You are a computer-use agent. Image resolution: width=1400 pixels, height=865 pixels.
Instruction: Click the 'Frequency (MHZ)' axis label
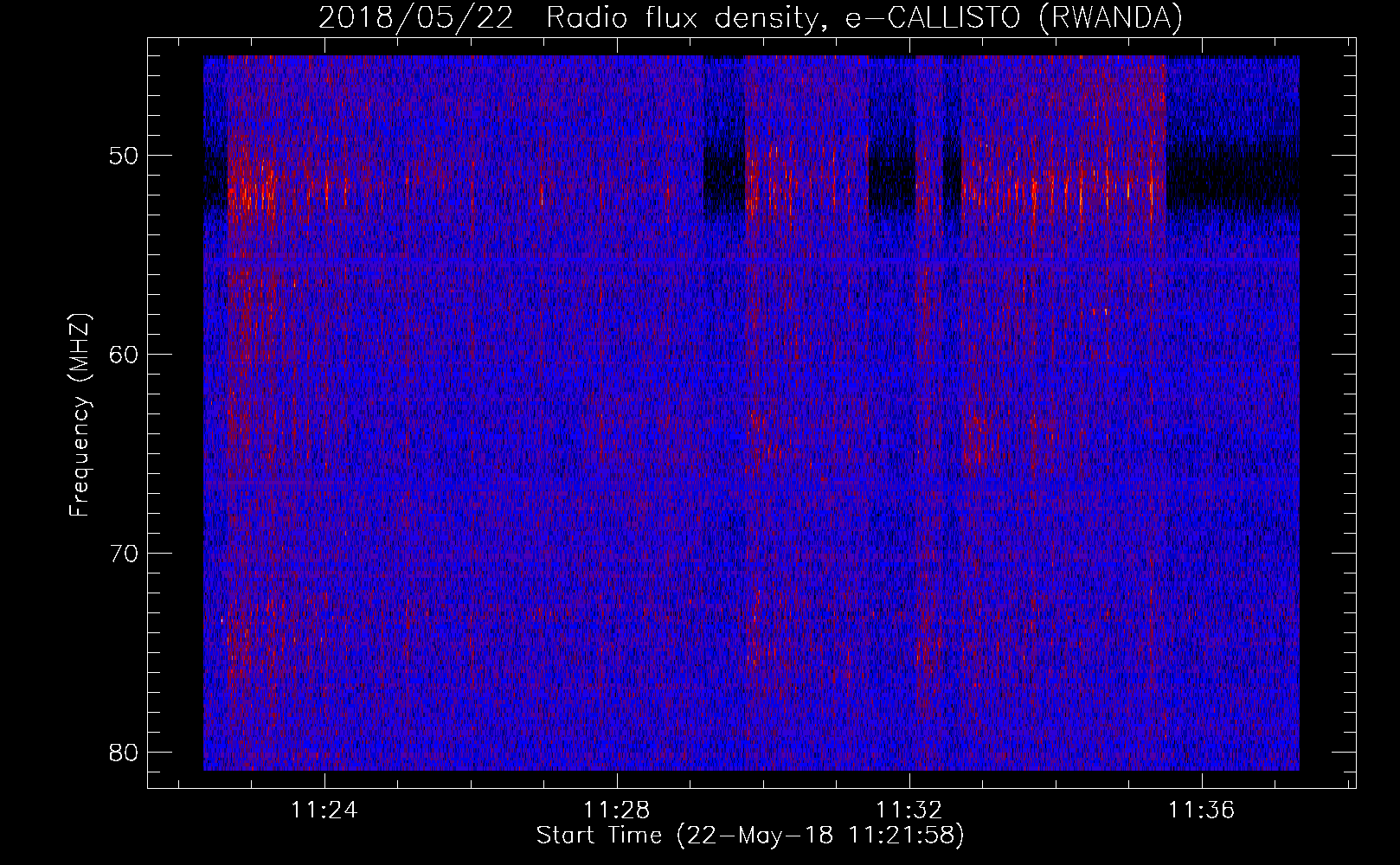(80, 415)
